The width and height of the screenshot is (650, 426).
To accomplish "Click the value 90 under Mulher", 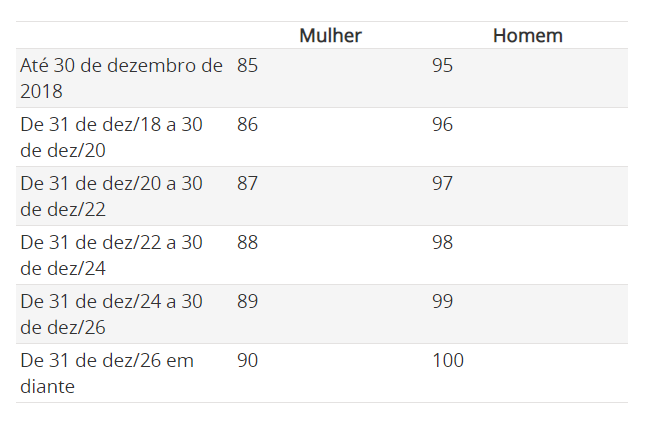I will 247,361.
